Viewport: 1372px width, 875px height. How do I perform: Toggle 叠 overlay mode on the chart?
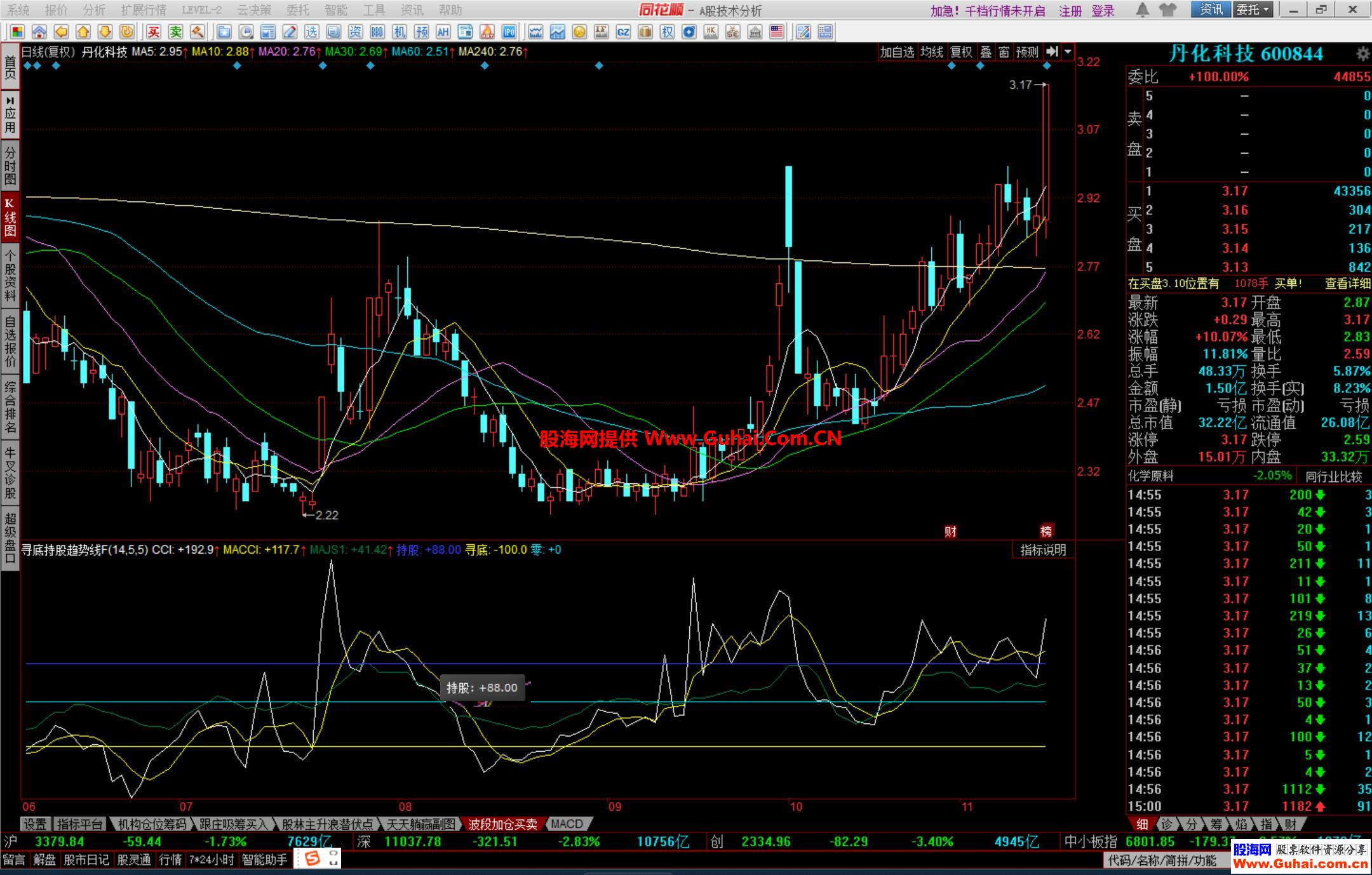(986, 52)
